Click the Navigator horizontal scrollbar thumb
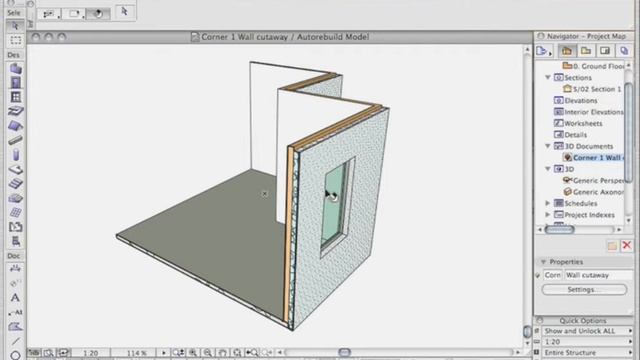The height and width of the screenshot is (360, 640). (560, 230)
